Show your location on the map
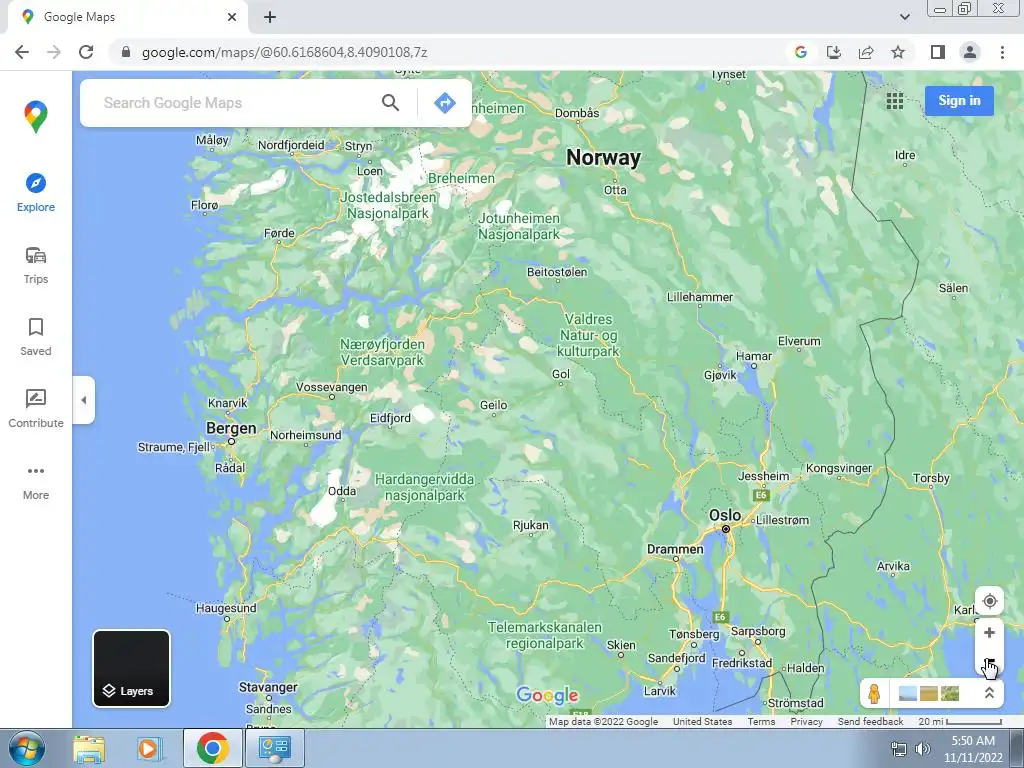This screenshot has height=768, width=1024. point(989,601)
